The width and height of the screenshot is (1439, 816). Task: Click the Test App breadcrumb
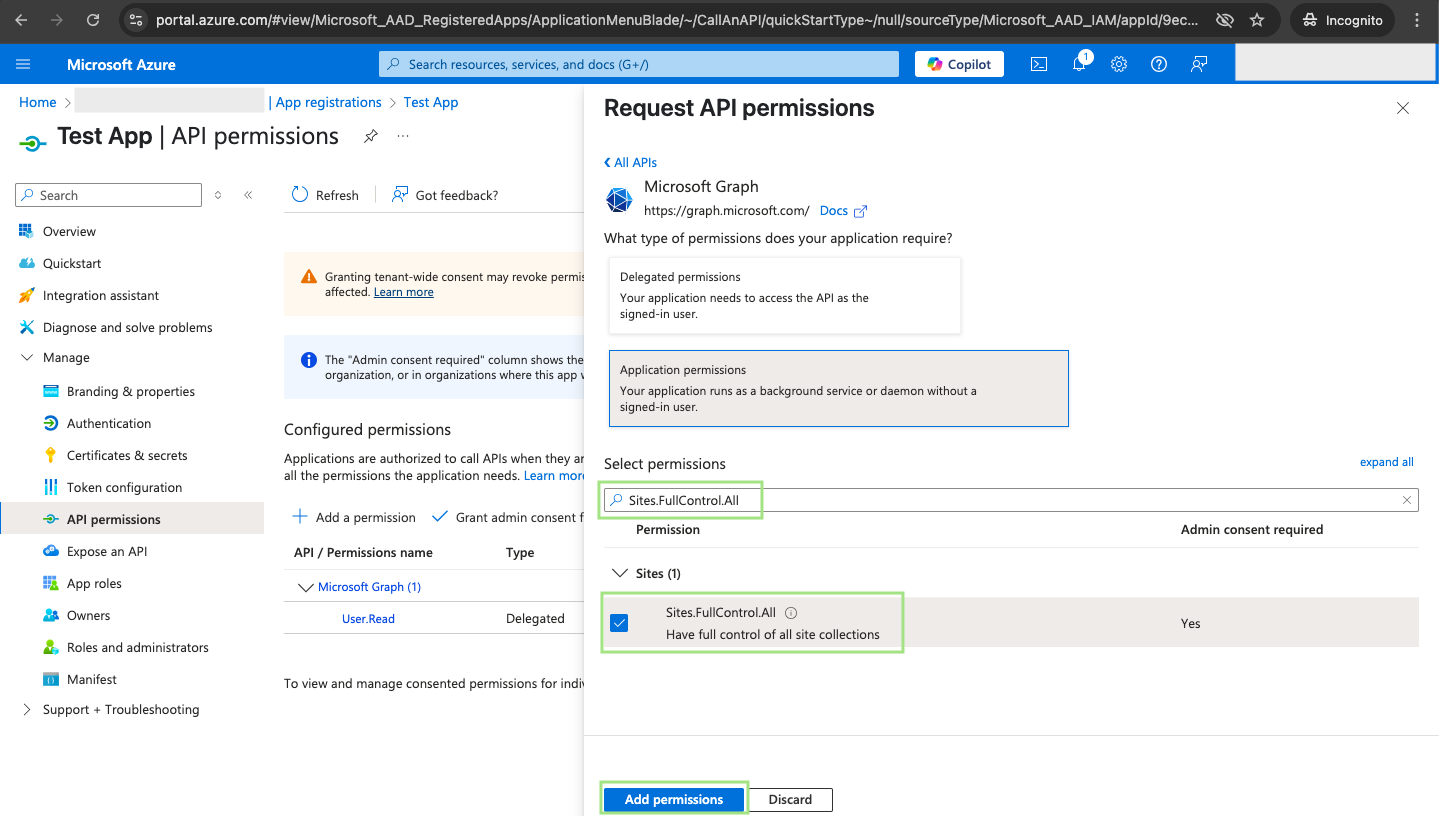click(431, 102)
